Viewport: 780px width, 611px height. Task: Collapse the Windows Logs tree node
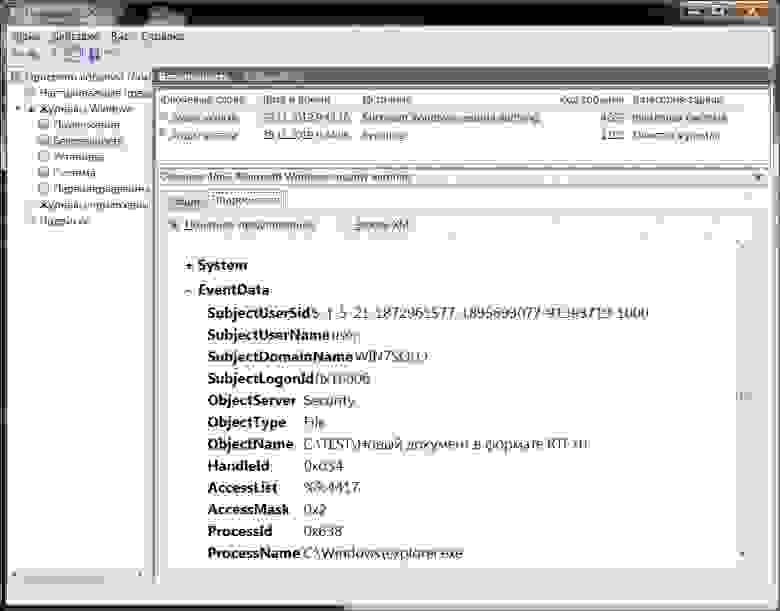pos(18,108)
